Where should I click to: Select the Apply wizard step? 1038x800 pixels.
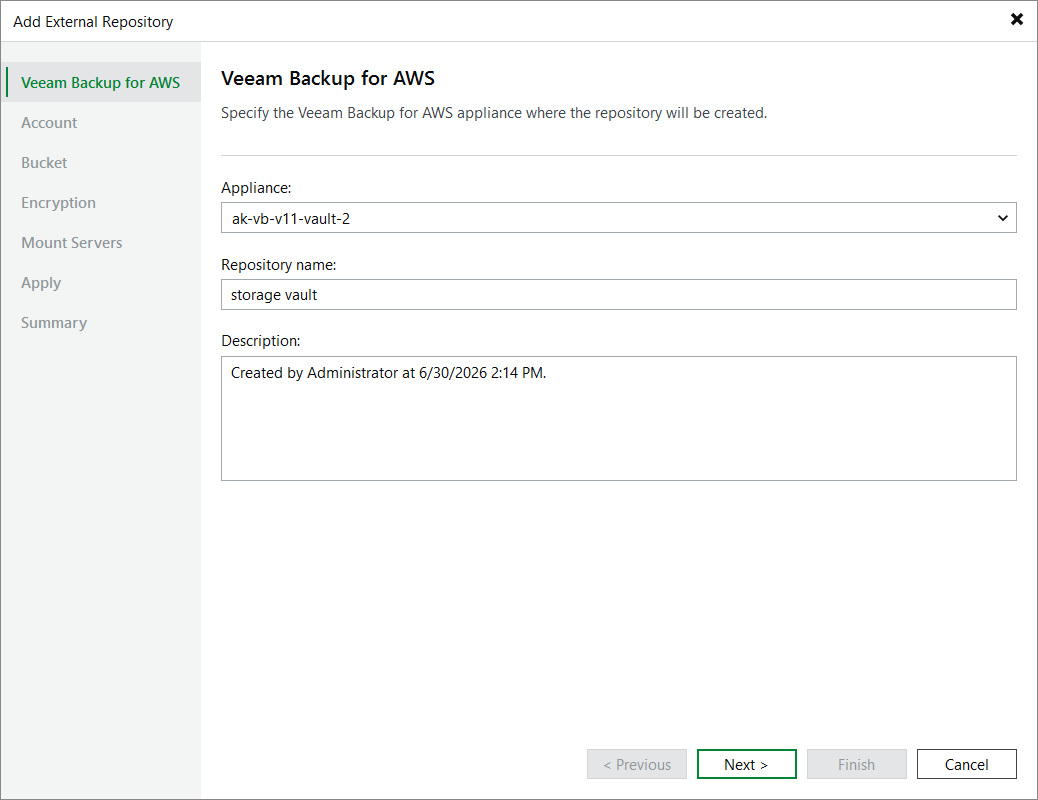[41, 283]
